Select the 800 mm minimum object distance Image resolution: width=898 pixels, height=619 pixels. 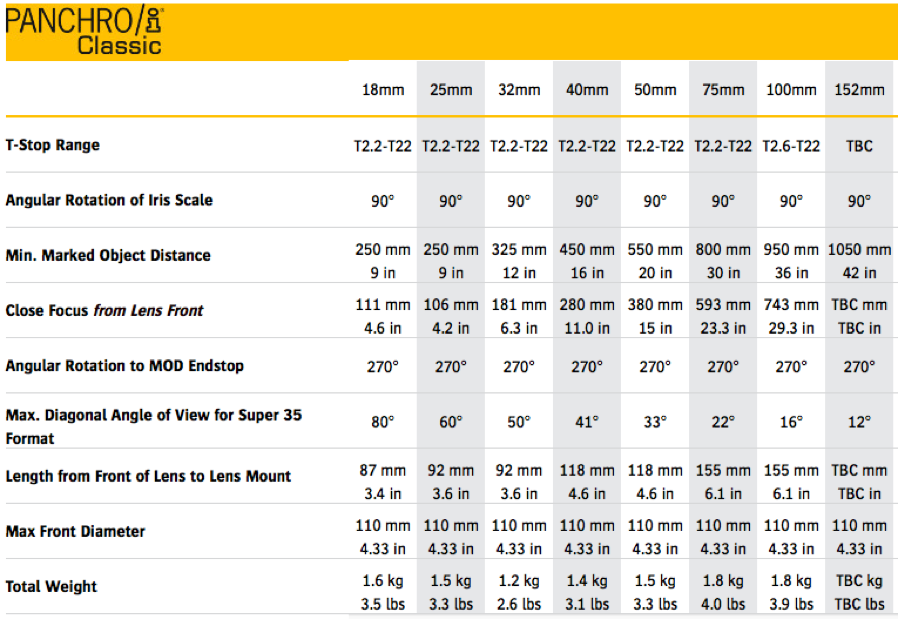723,250
